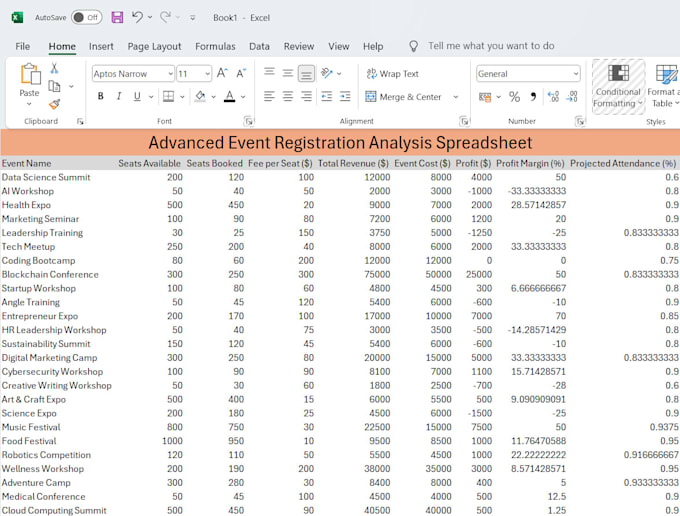This screenshot has height=516, width=680.
Task: Open Alignment settings dialog launcher
Action: coord(464,121)
